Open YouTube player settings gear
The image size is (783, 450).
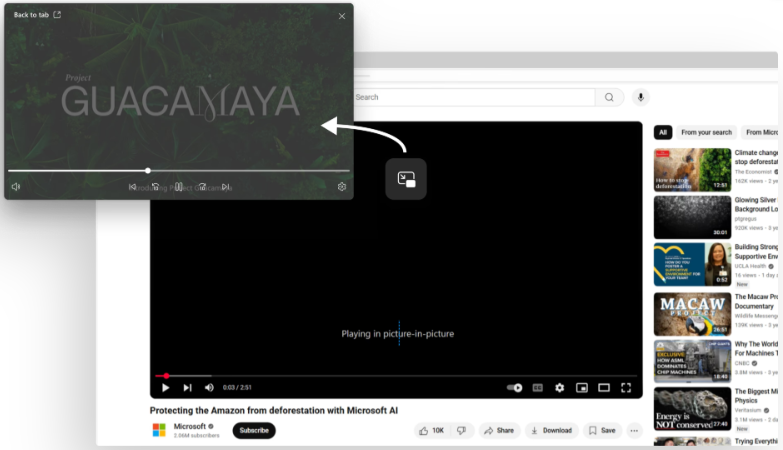pyautogui.click(x=559, y=388)
